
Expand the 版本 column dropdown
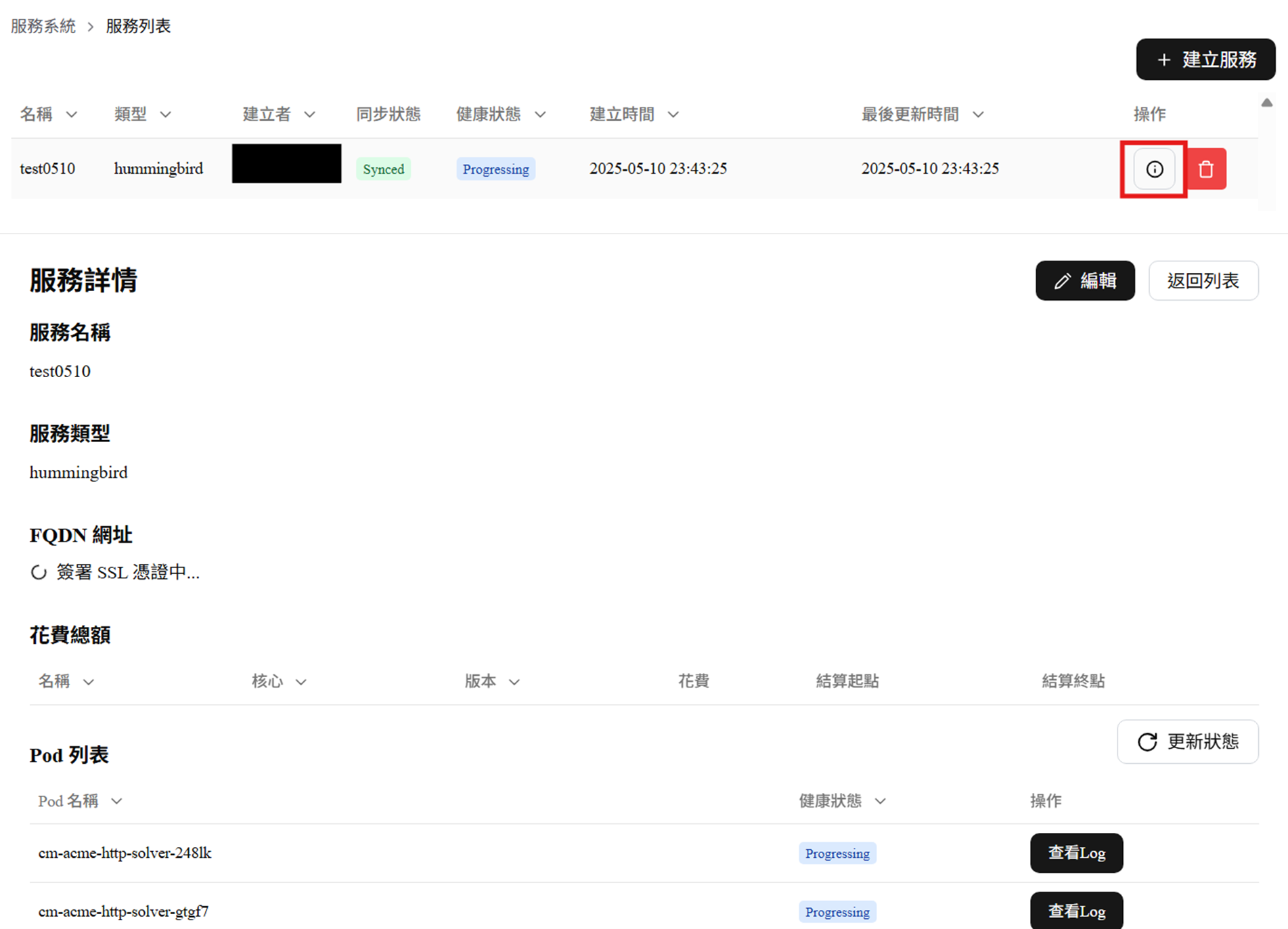click(x=514, y=682)
